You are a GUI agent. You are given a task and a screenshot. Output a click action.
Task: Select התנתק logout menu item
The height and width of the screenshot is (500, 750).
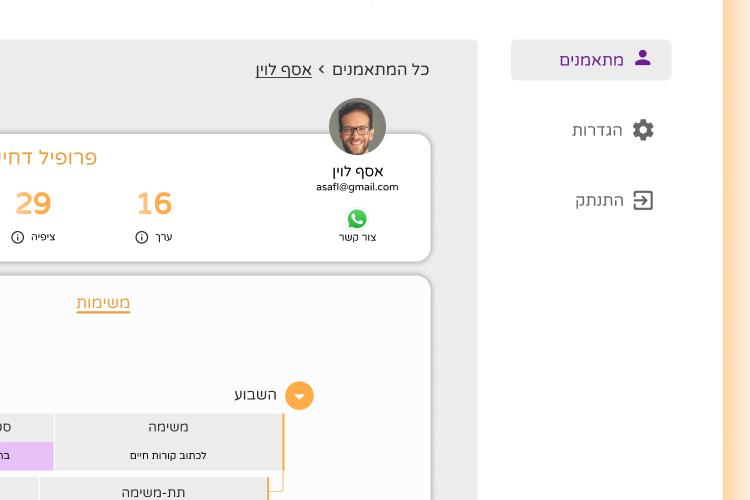[599, 200]
